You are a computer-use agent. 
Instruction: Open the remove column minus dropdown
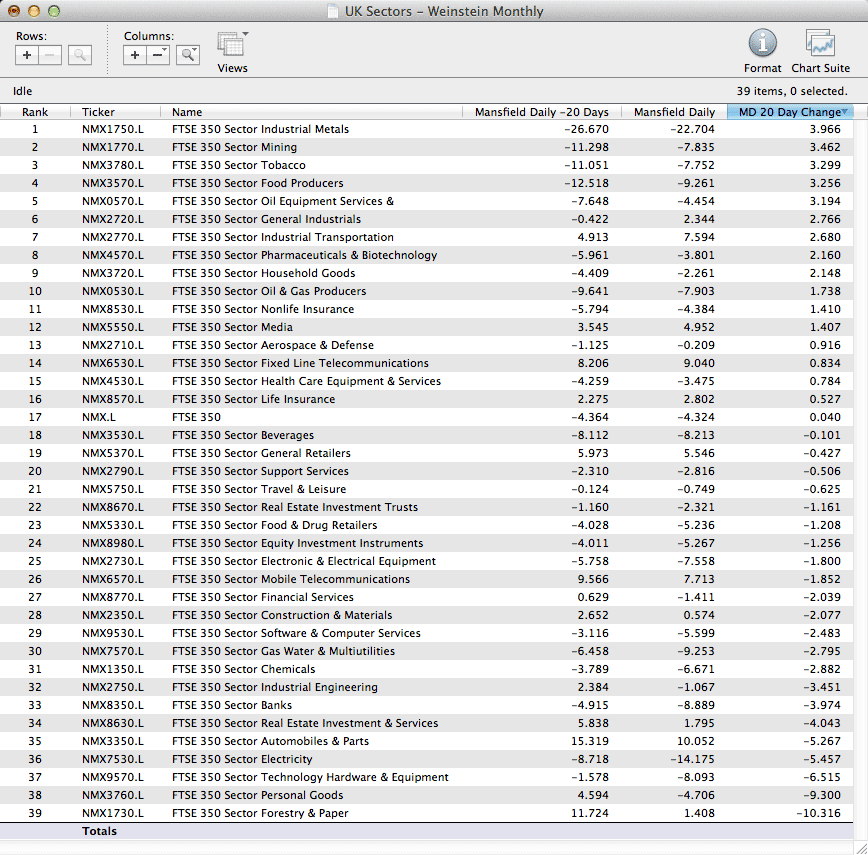coord(159,56)
